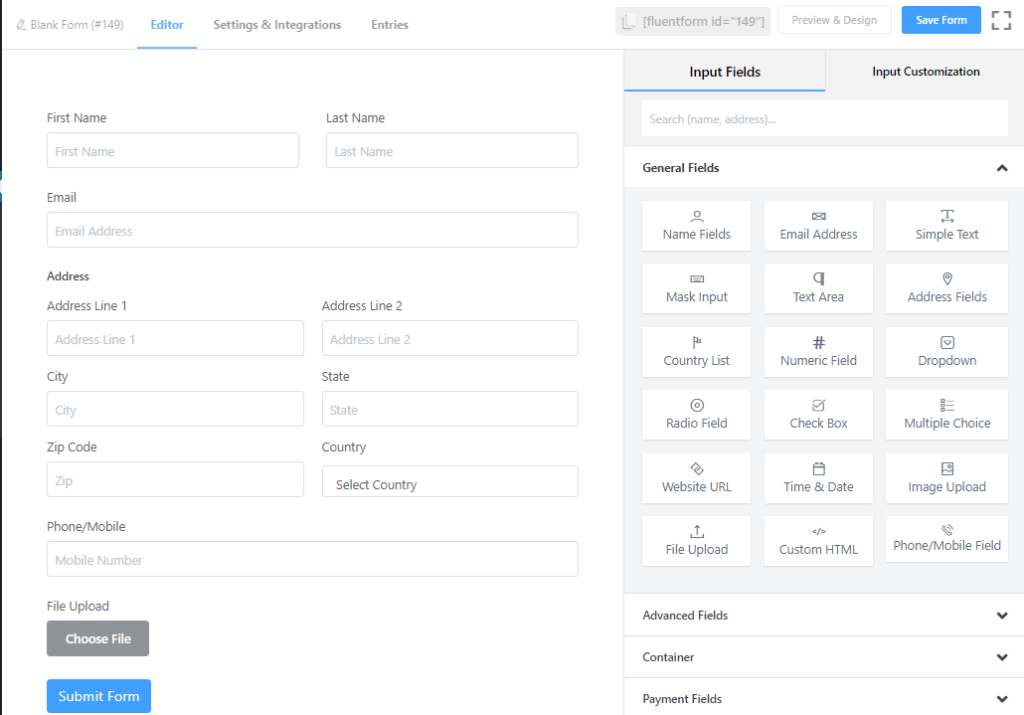The width and height of the screenshot is (1024, 715).
Task: Expand the Container section
Action: [822, 657]
